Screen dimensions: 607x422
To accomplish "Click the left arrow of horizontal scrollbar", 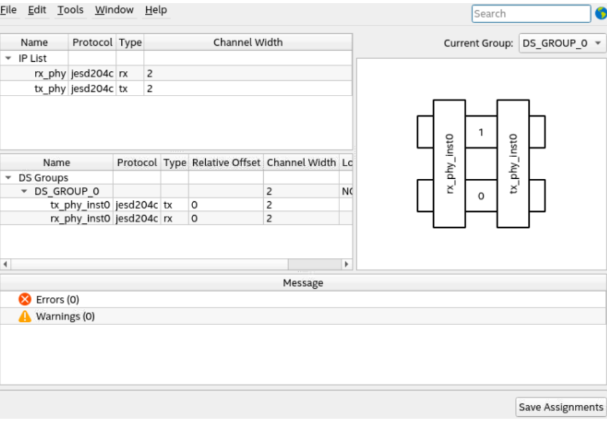I will coord(6,264).
